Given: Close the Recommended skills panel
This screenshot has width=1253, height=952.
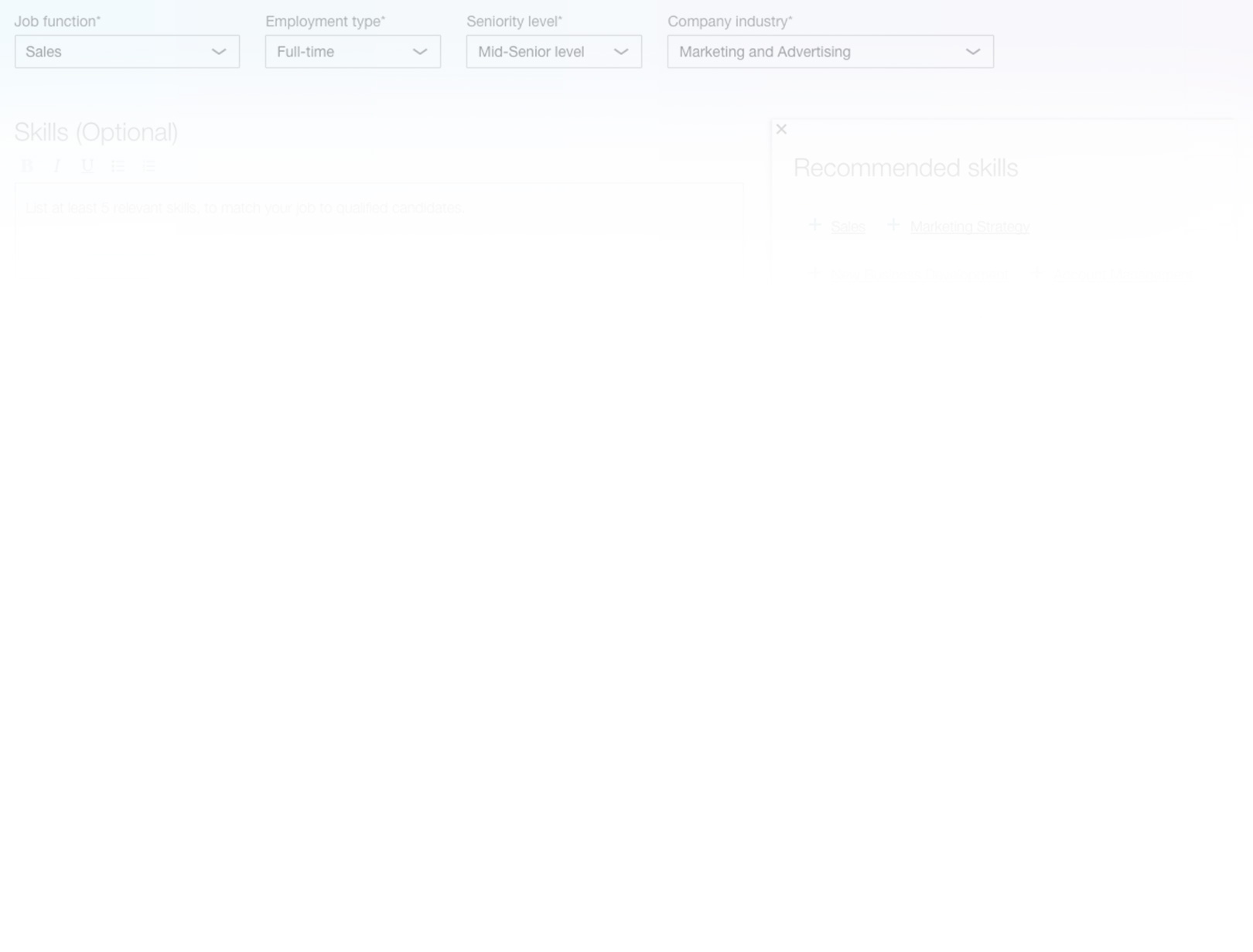Looking at the screenshot, I should pos(781,129).
